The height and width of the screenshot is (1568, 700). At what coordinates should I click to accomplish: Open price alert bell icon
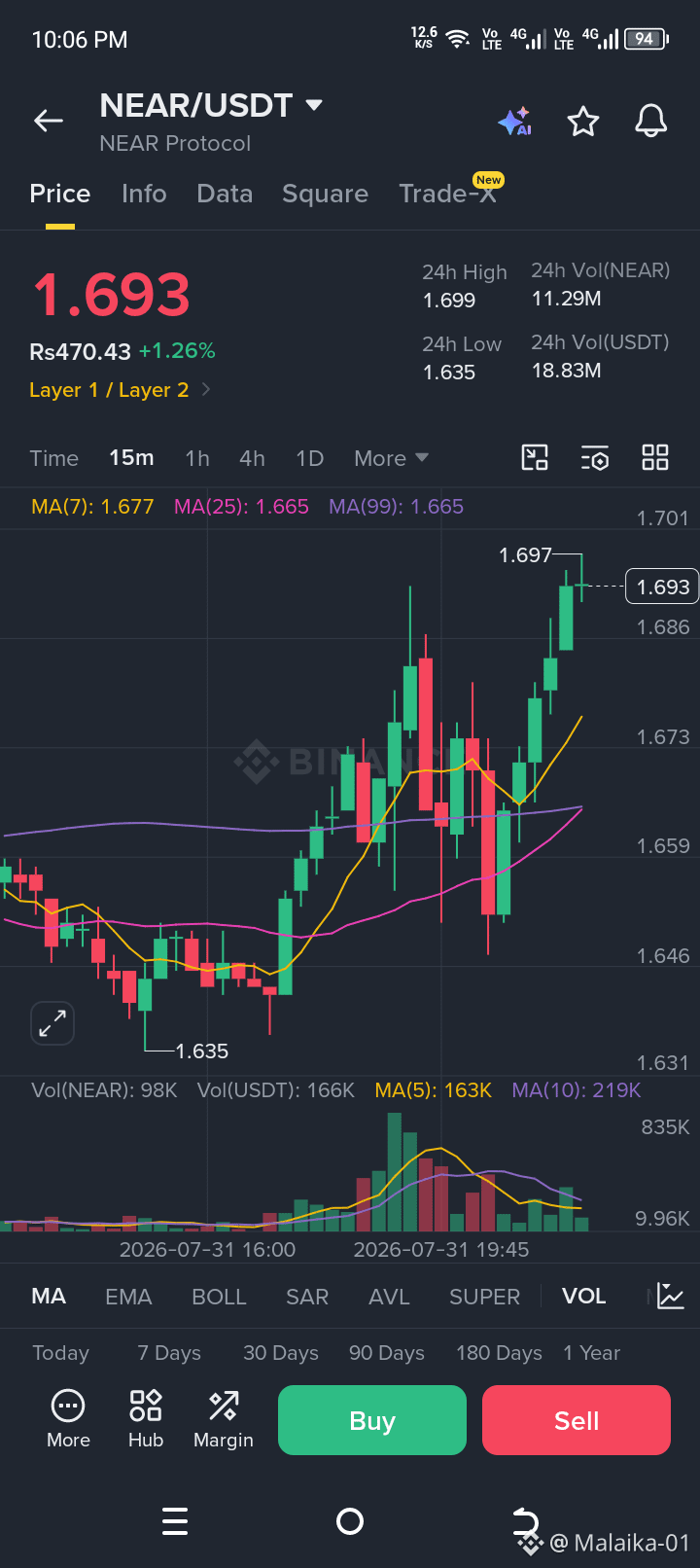[x=651, y=122]
